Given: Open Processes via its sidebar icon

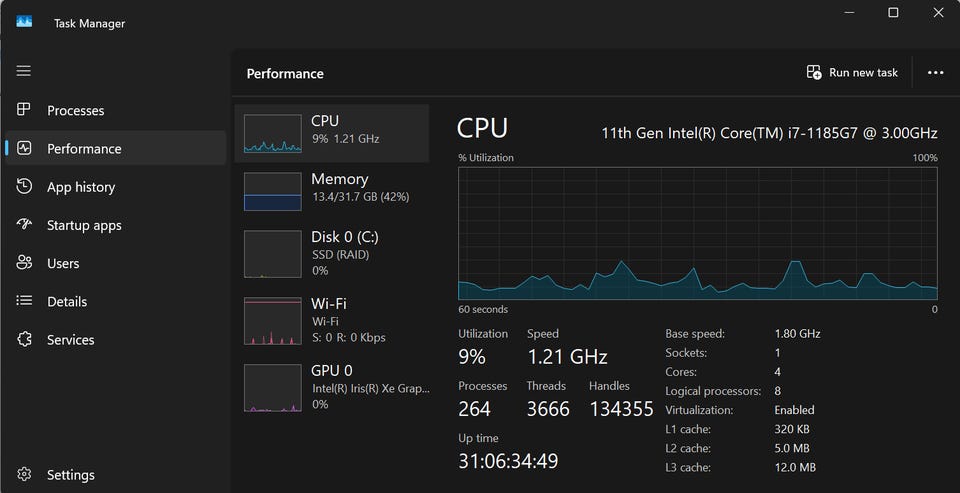Looking at the screenshot, I should 23,110.
